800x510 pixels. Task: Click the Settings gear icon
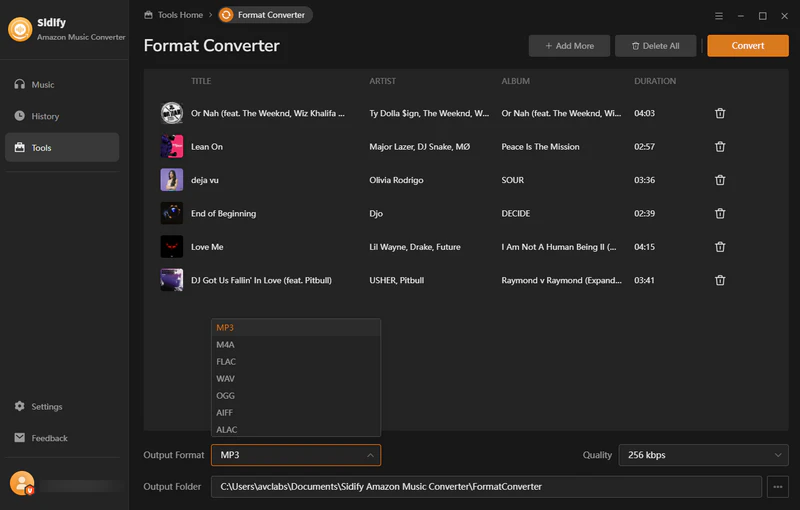[x=19, y=406]
